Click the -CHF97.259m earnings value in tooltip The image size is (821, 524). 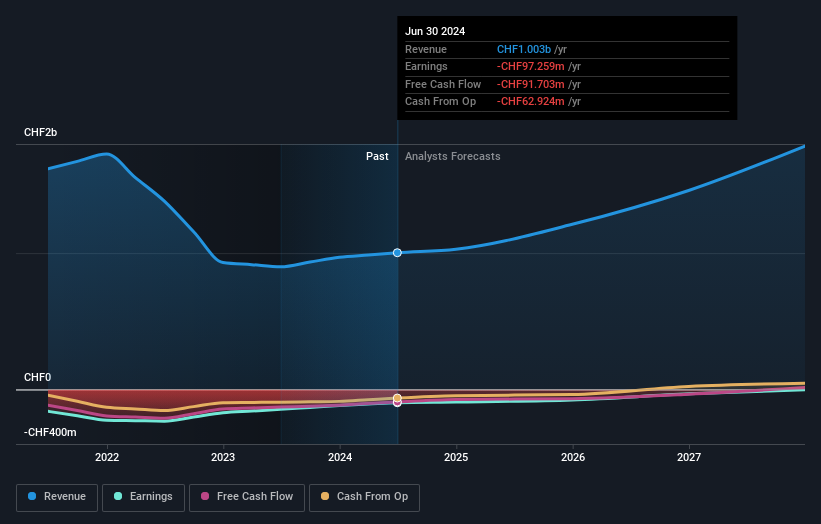(x=530, y=66)
